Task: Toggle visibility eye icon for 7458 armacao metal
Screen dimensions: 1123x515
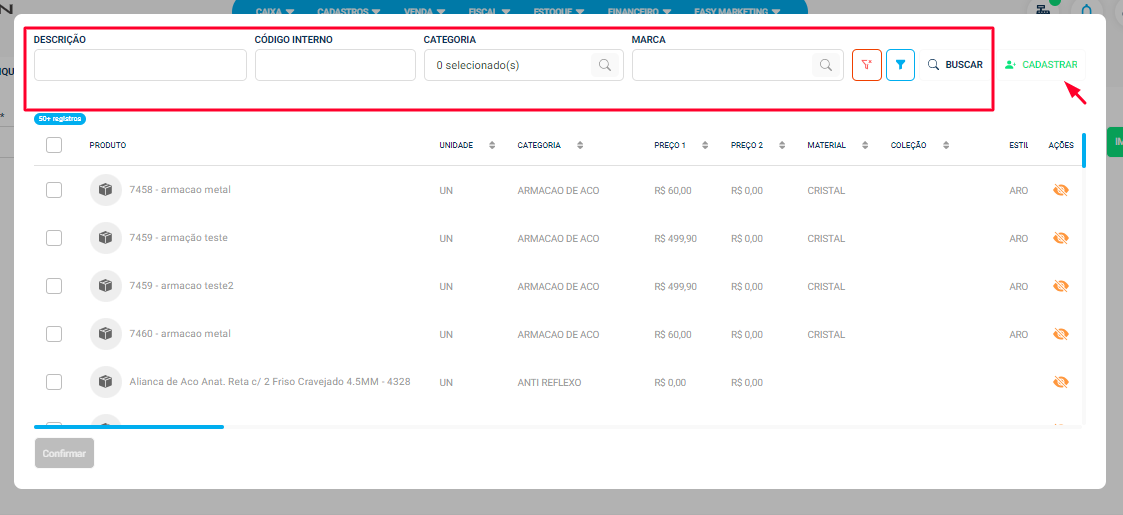Action: 1061,190
